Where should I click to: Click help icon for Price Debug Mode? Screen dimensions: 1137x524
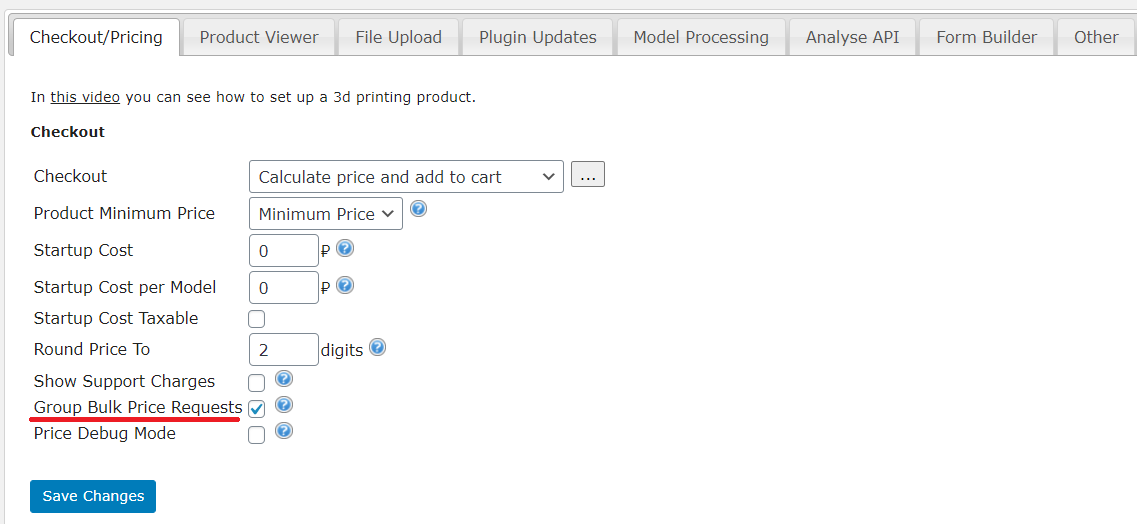(284, 431)
